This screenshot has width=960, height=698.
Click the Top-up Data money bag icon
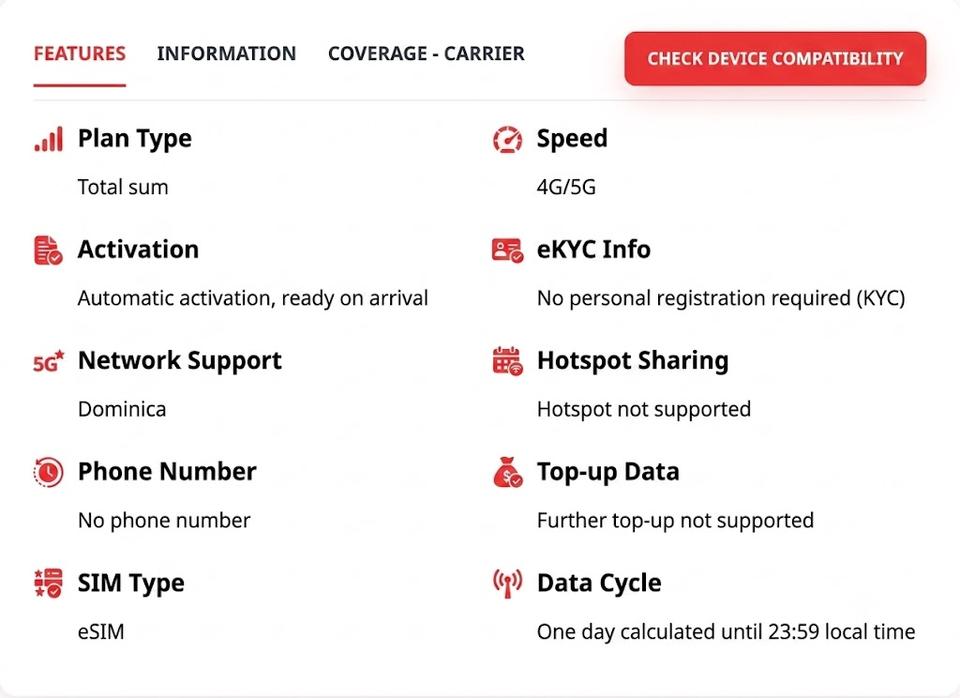click(x=508, y=472)
